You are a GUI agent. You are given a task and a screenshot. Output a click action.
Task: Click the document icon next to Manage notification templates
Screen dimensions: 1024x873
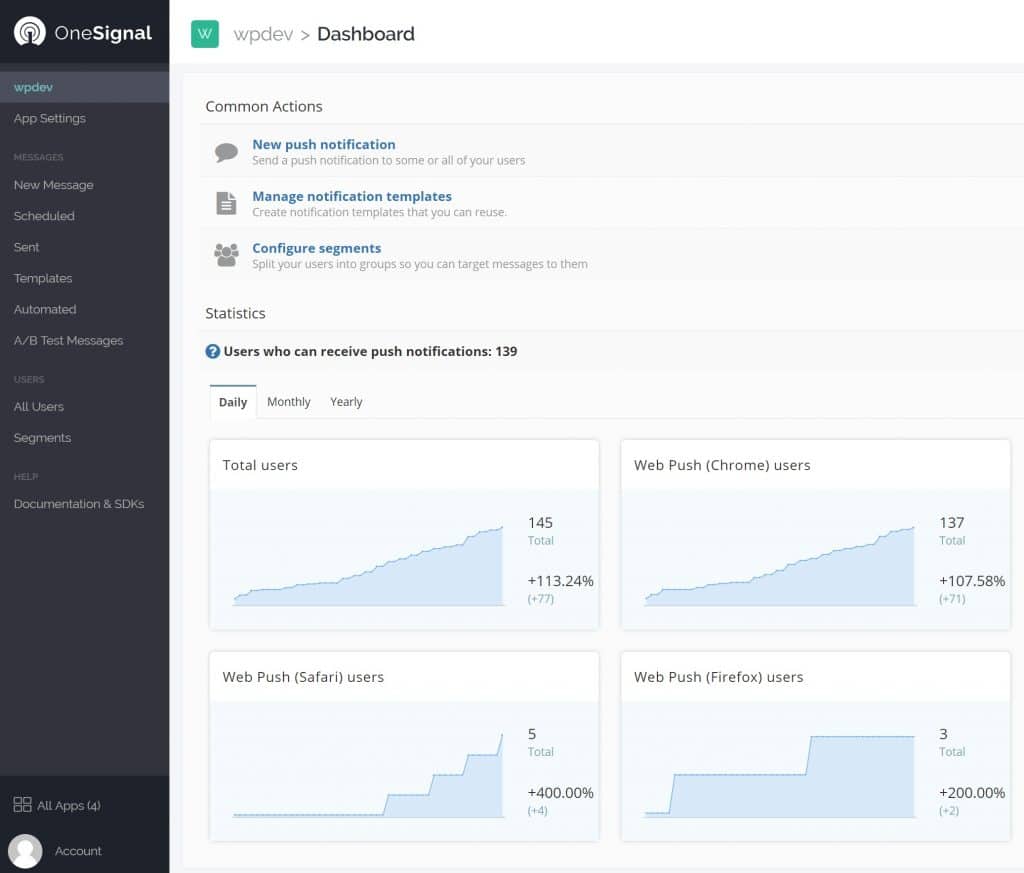coord(227,203)
